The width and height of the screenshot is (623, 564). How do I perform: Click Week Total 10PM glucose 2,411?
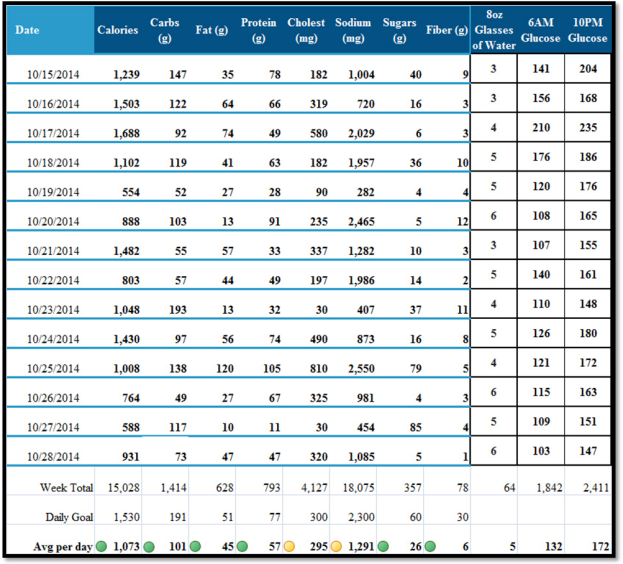click(596, 488)
